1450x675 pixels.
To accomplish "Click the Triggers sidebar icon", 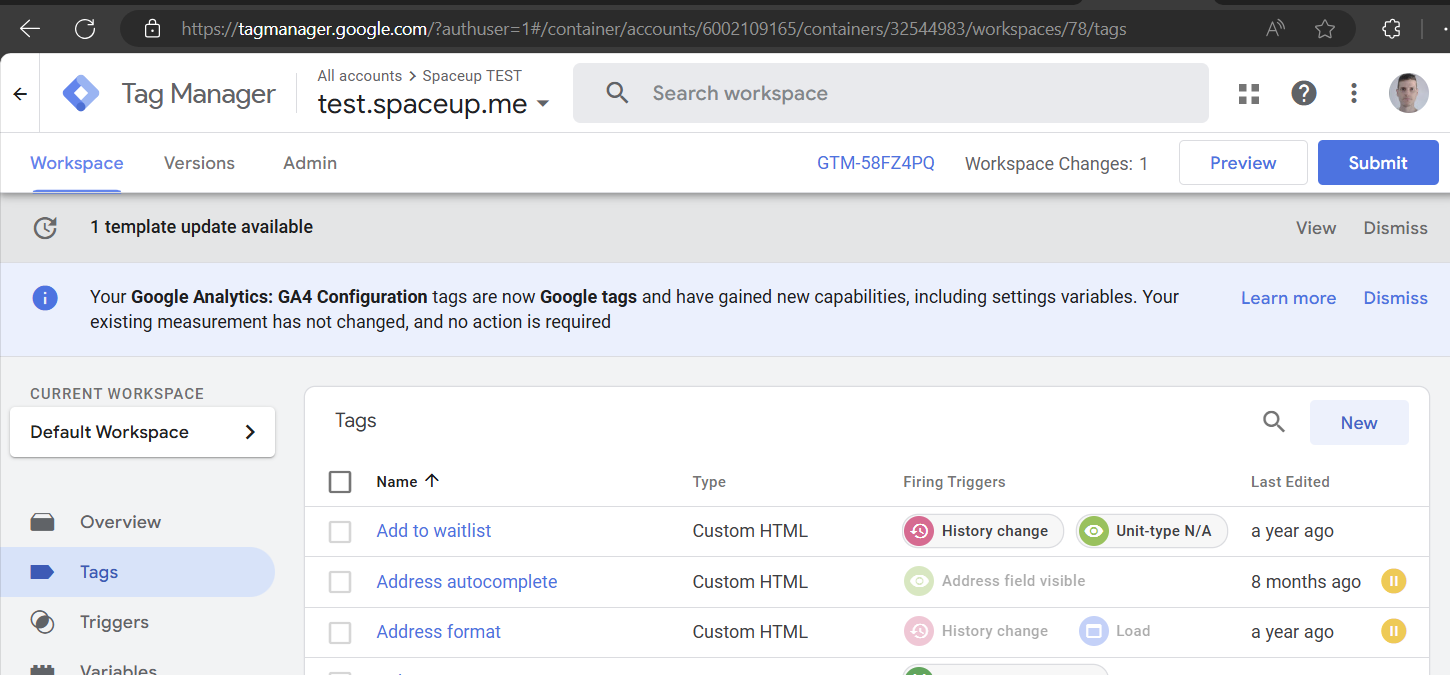I will click(x=42, y=622).
